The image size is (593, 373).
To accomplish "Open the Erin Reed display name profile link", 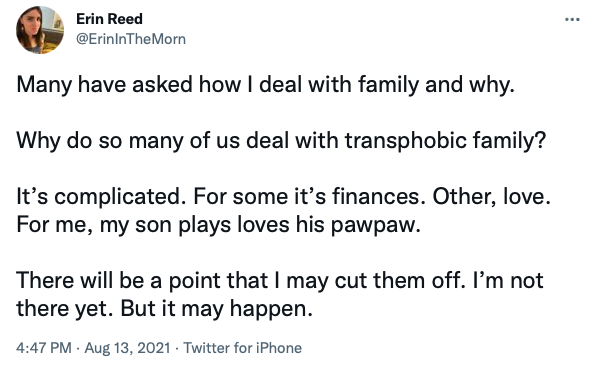I will pyautogui.click(x=109, y=19).
